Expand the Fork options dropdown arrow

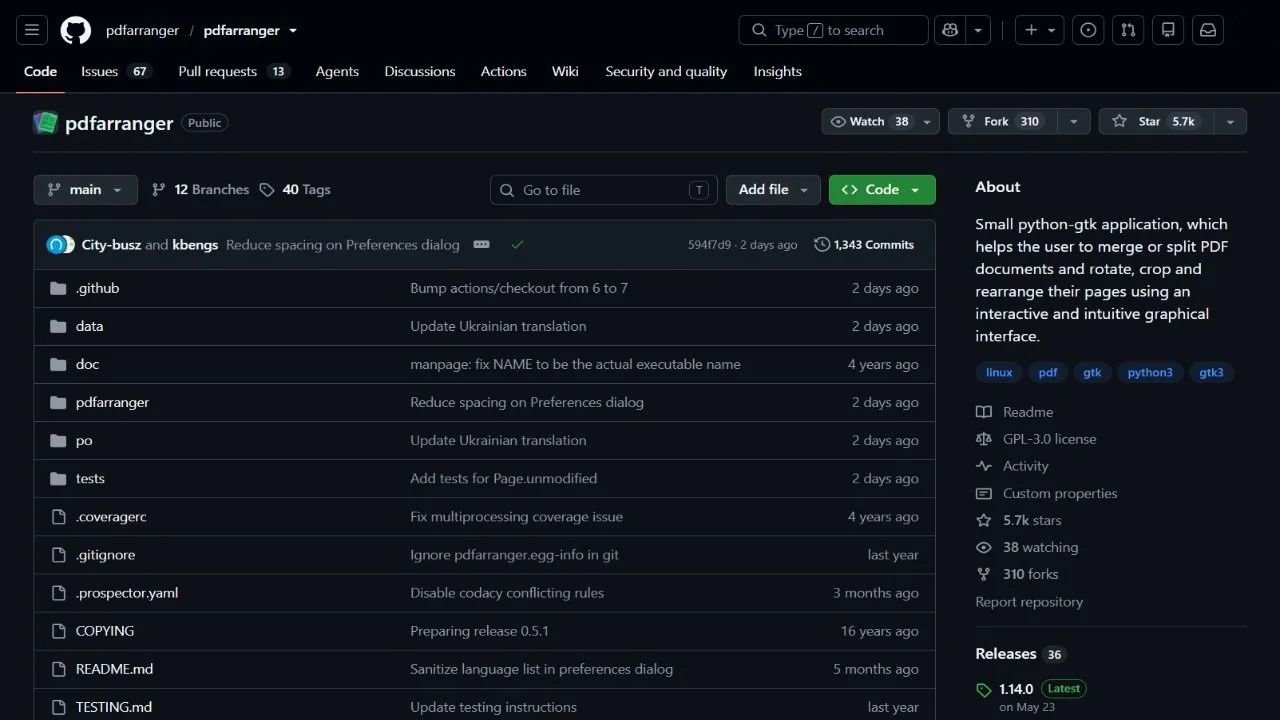(1073, 122)
